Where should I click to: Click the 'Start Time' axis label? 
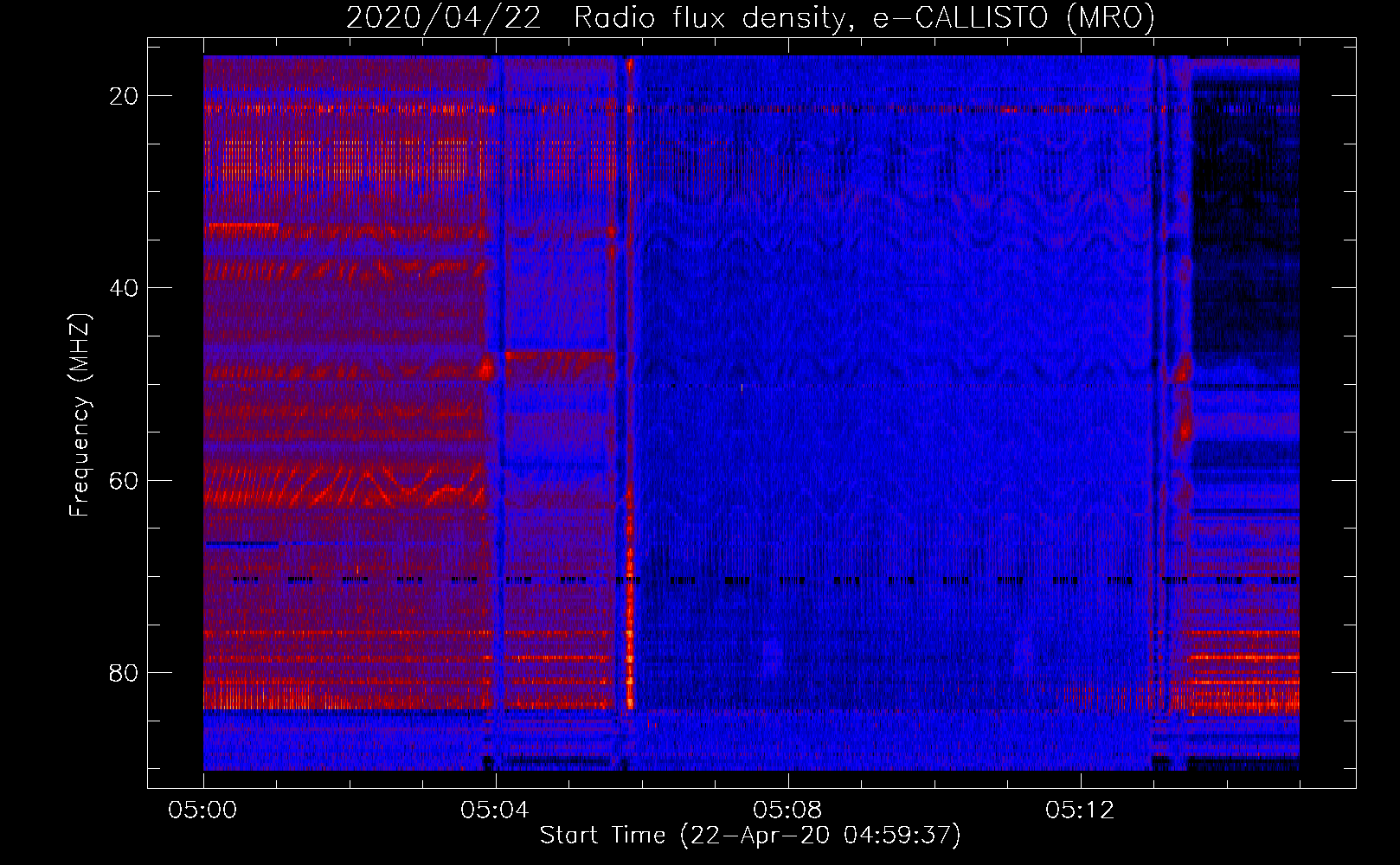click(750, 836)
